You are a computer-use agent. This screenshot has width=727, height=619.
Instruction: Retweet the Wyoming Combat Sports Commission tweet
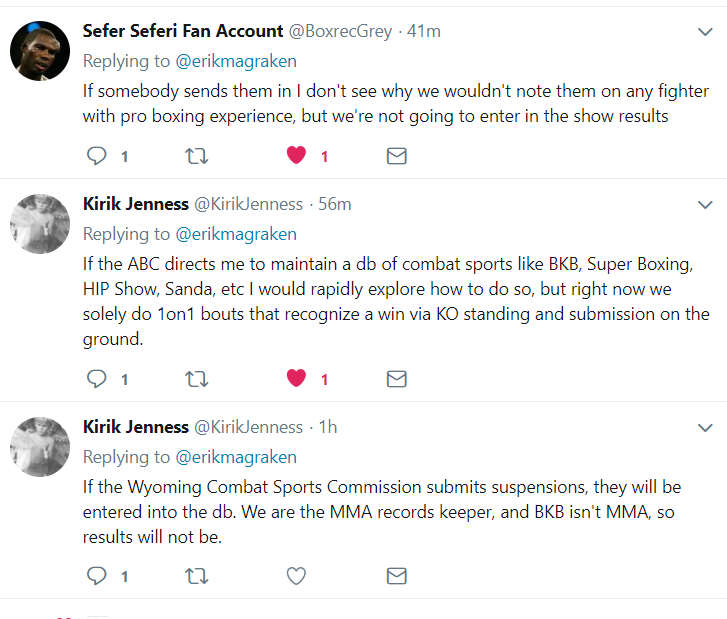coord(197,575)
